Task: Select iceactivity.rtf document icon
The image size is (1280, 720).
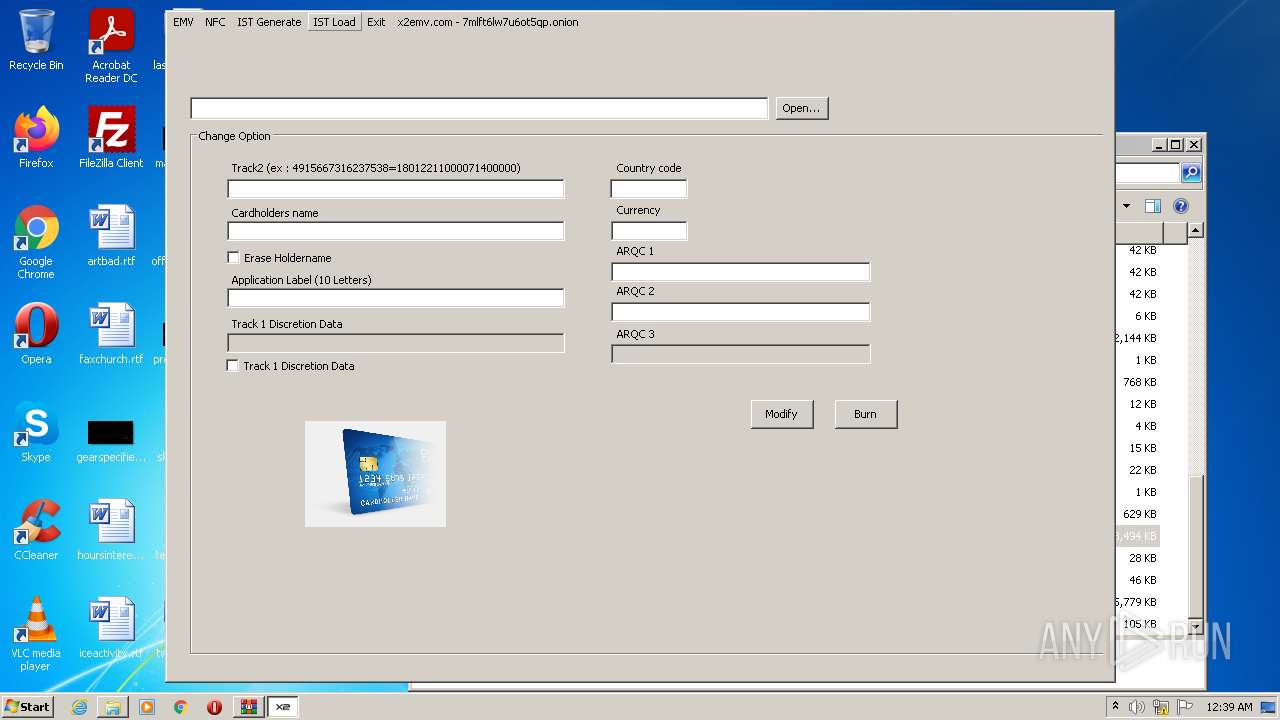Action: (x=111, y=627)
